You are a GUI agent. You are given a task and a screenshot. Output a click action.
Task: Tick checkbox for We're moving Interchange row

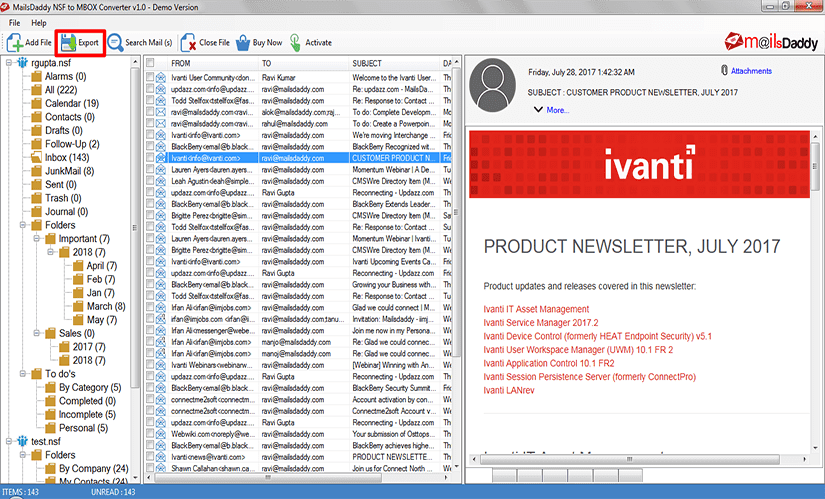(x=150, y=135)
